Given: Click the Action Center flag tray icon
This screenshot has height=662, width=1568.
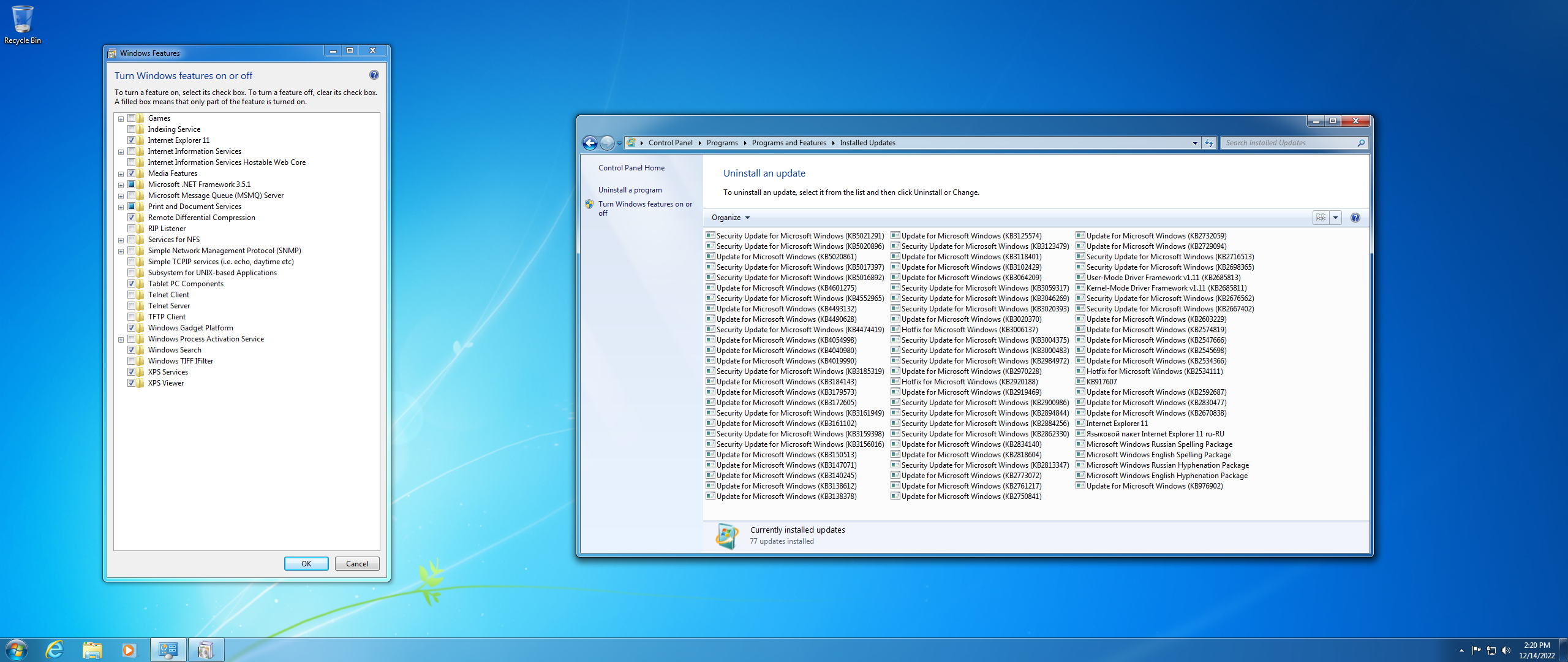Looking at the screenshot, I should (x=1476, y=650).
